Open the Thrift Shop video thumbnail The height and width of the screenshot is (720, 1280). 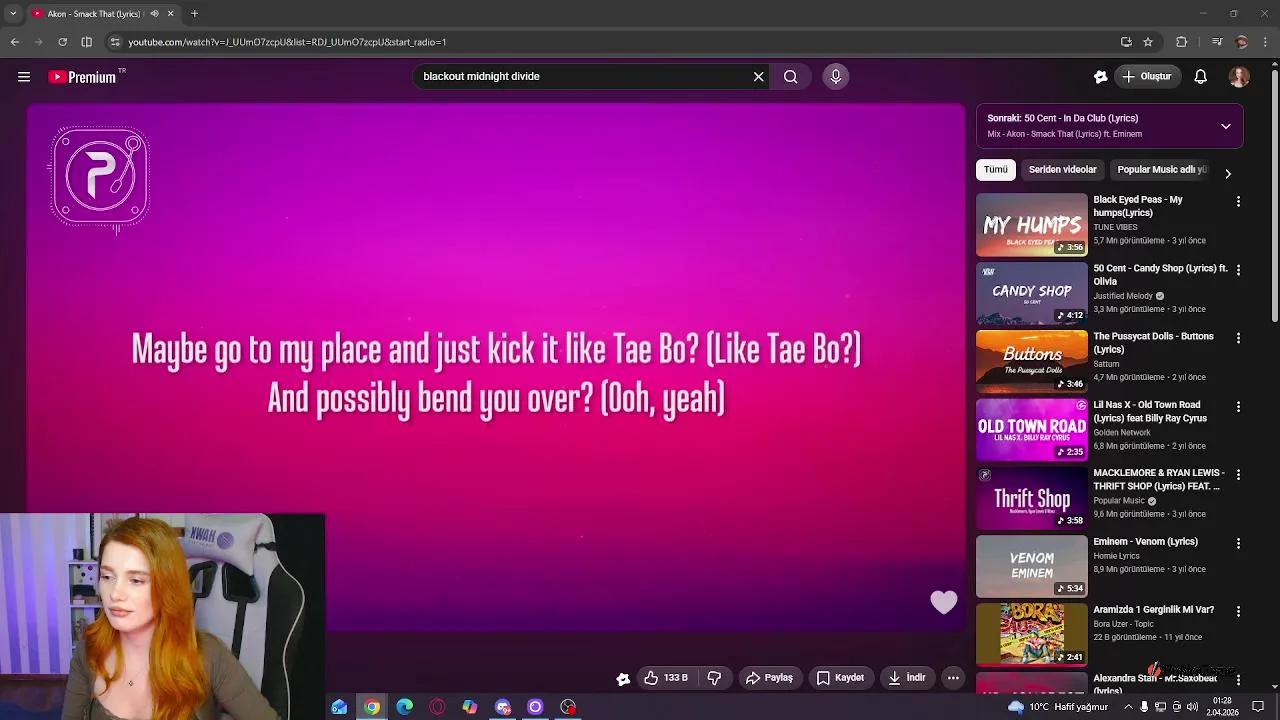pyautogui.click(x=1031, y=498)
